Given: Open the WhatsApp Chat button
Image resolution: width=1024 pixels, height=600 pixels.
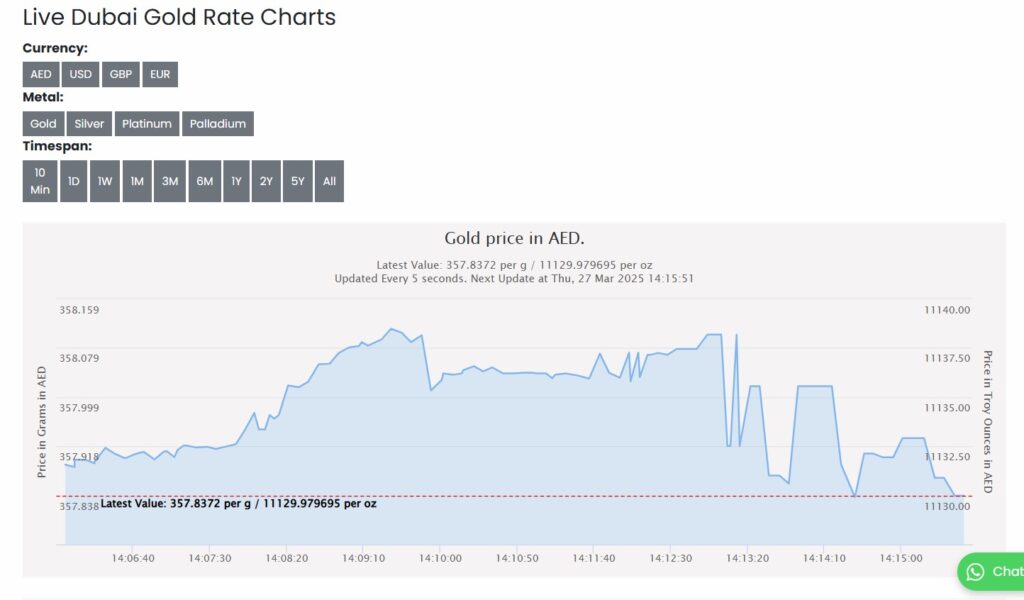Looking at the screenshot, I should click(x=991, y=571).
